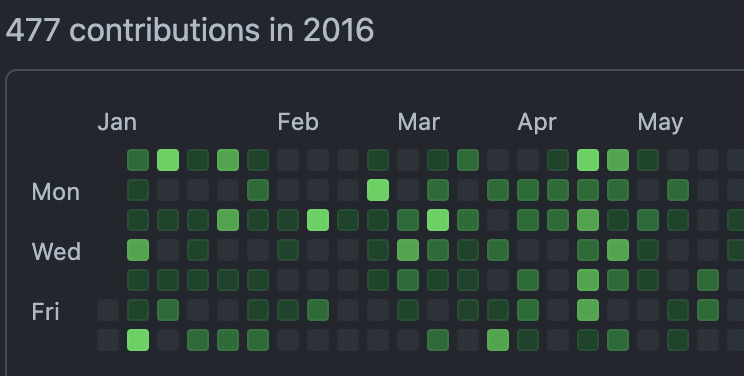Select the bright Tuesday February 16 cell
Screen dimensions: 744x376
pos(318,220)
